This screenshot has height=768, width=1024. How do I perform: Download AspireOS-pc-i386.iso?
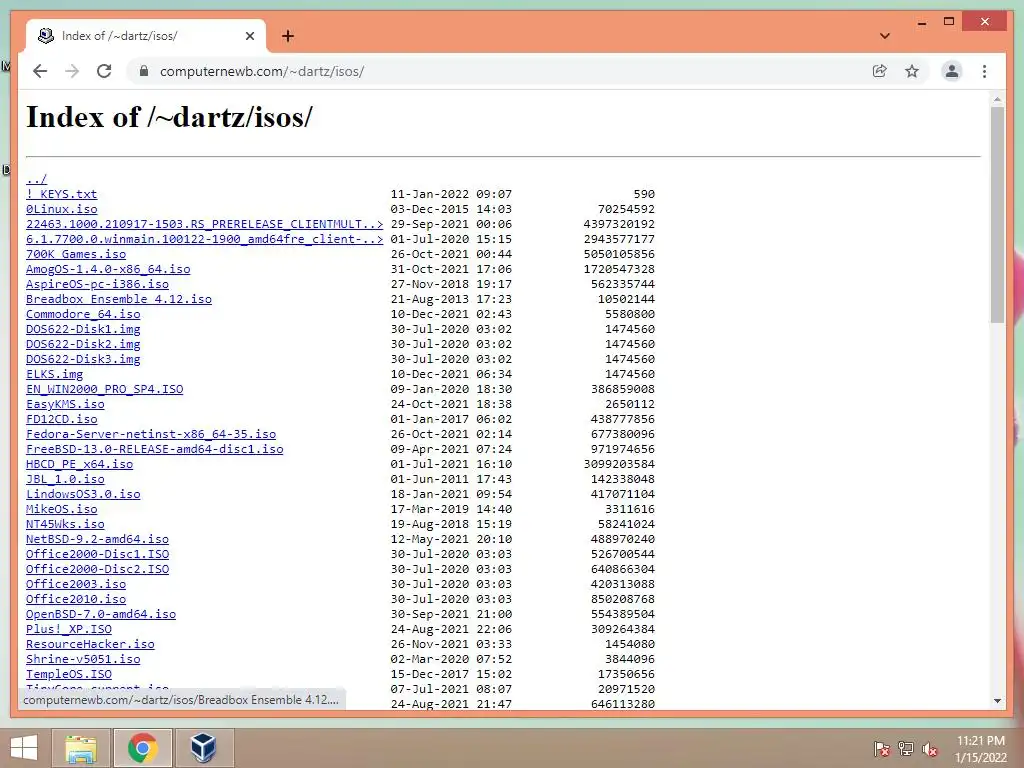[97, 284]
